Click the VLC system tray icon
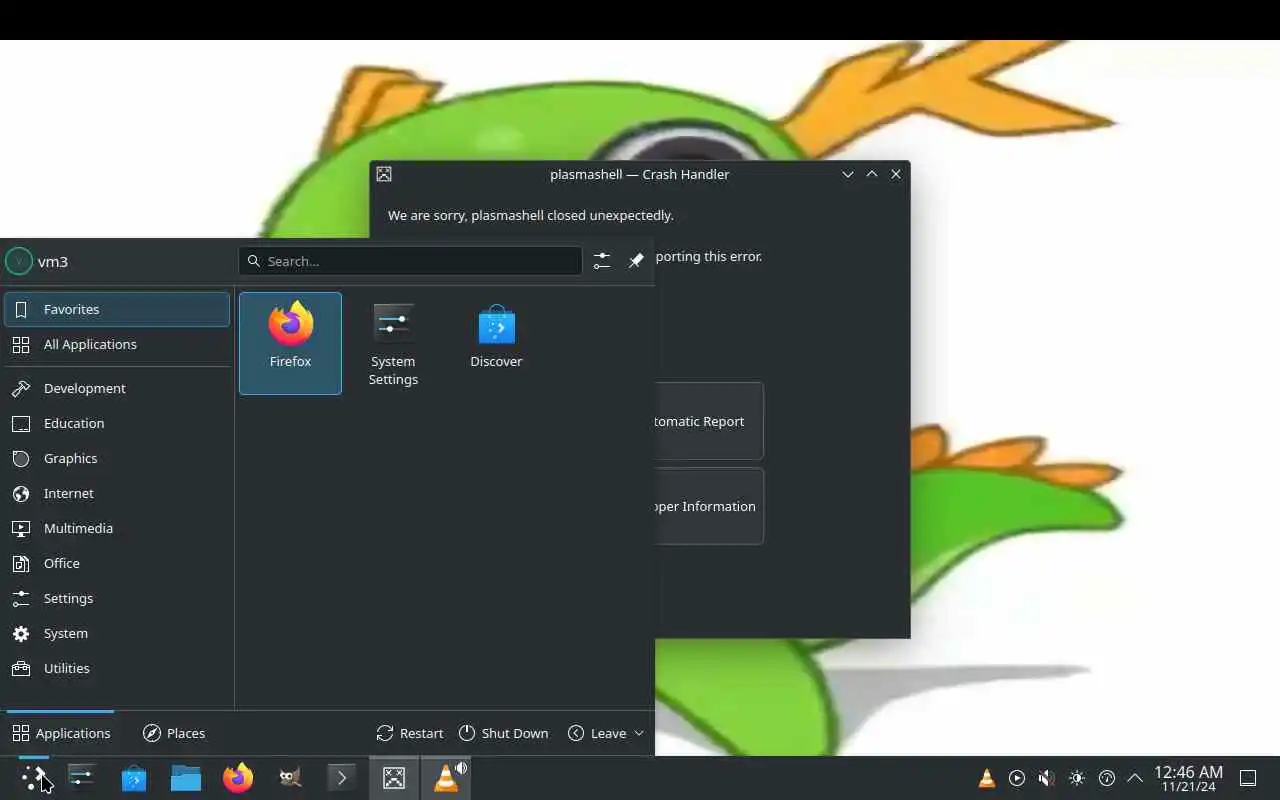1280x800 pixels. pyautogui.click(x=986, y=778)
